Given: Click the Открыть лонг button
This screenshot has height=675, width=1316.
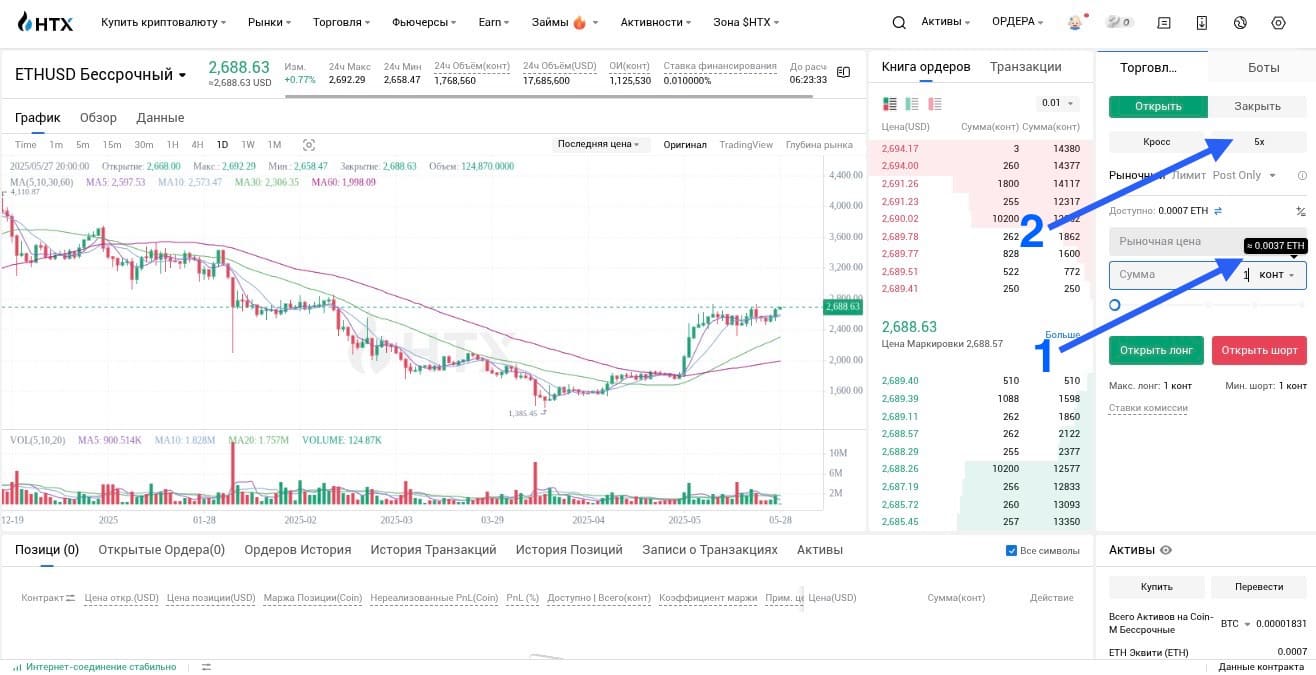Looking at the screenshot, I should pos(1156,351).
